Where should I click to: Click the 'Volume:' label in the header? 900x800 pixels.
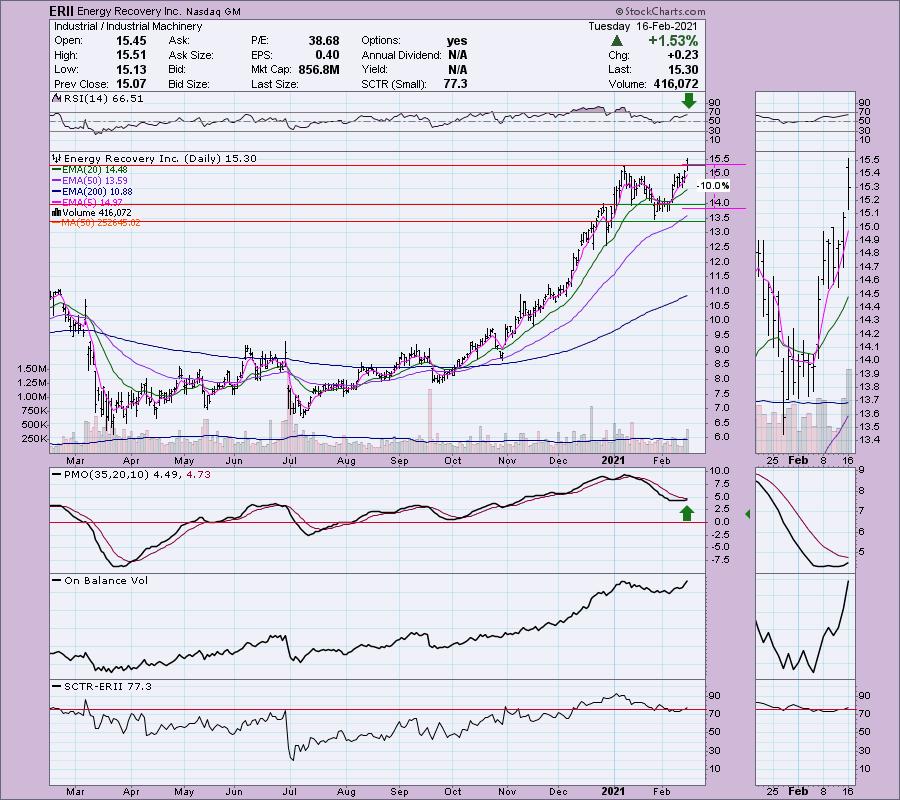tap(627, 84)
